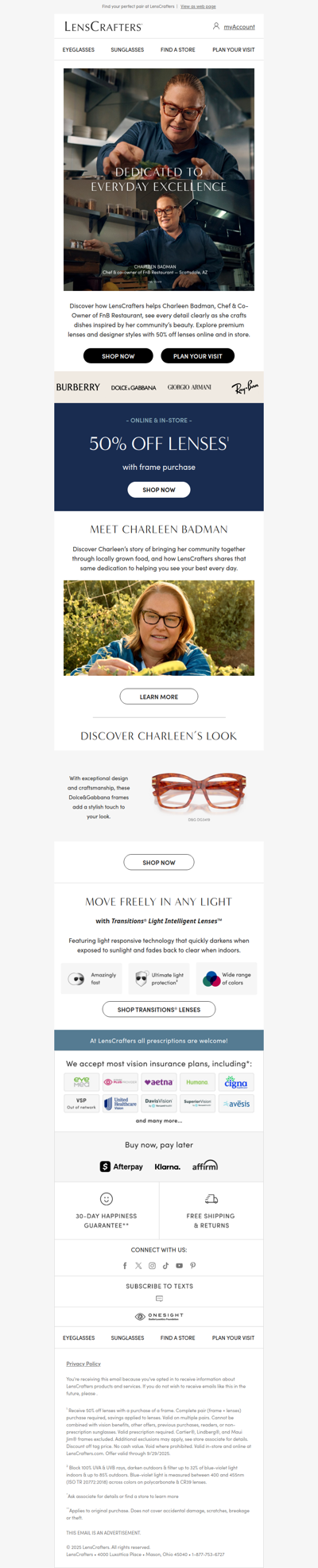Click the Ray-Ban brand logo
318x1568 pixels.
point(246,387)
